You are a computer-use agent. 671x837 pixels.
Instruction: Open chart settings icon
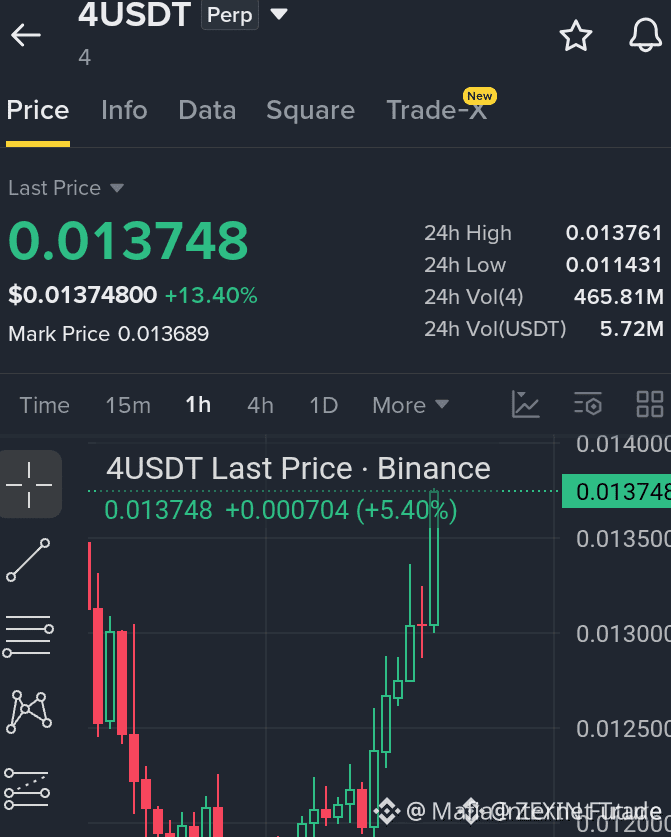point(588,404)
